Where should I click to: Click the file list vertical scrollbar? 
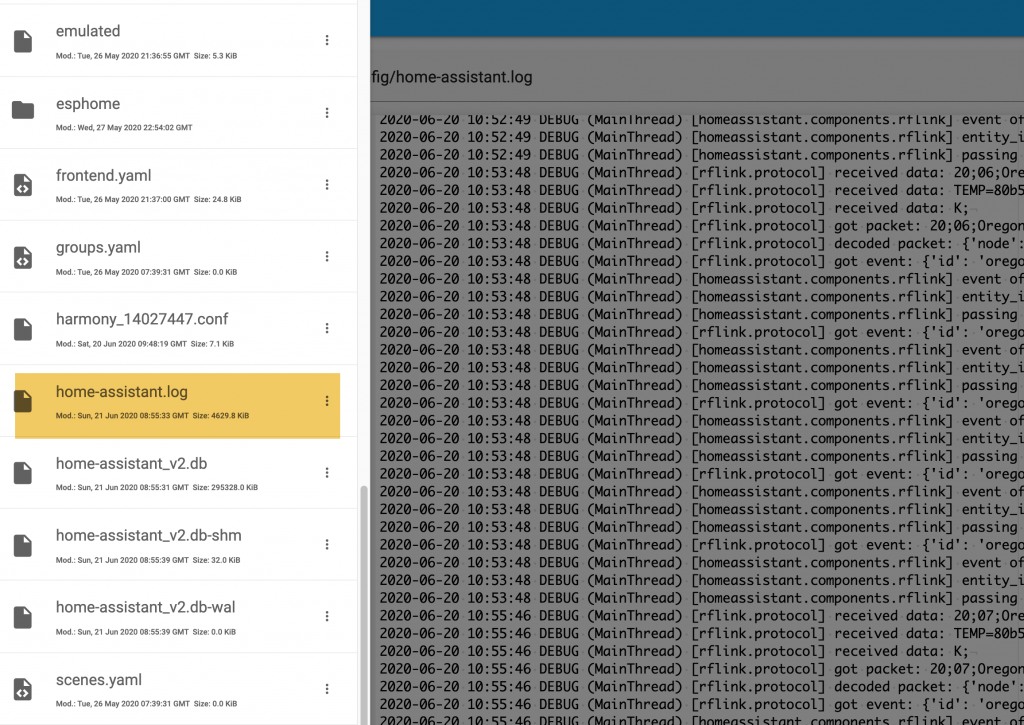click(x=363, y=600)
